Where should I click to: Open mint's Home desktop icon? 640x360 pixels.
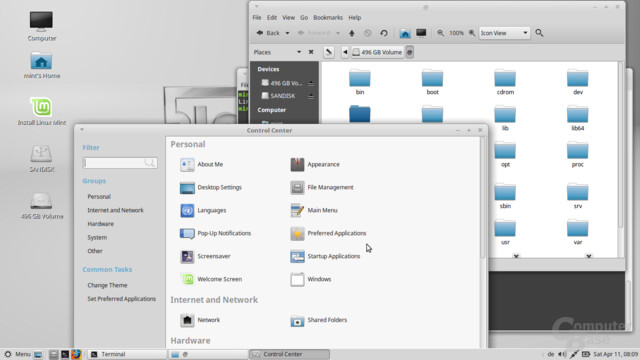pyautogui.click(x=42, y=65)
